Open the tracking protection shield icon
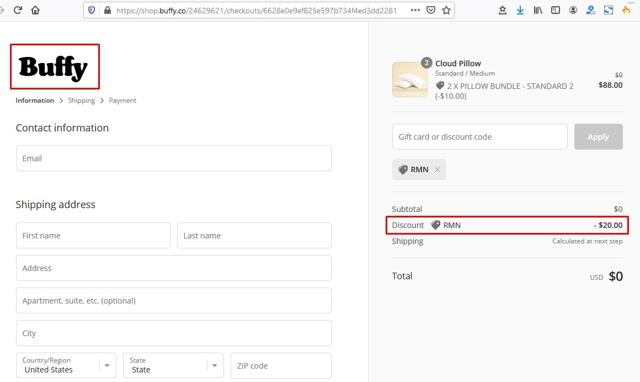 click(91, 10)
